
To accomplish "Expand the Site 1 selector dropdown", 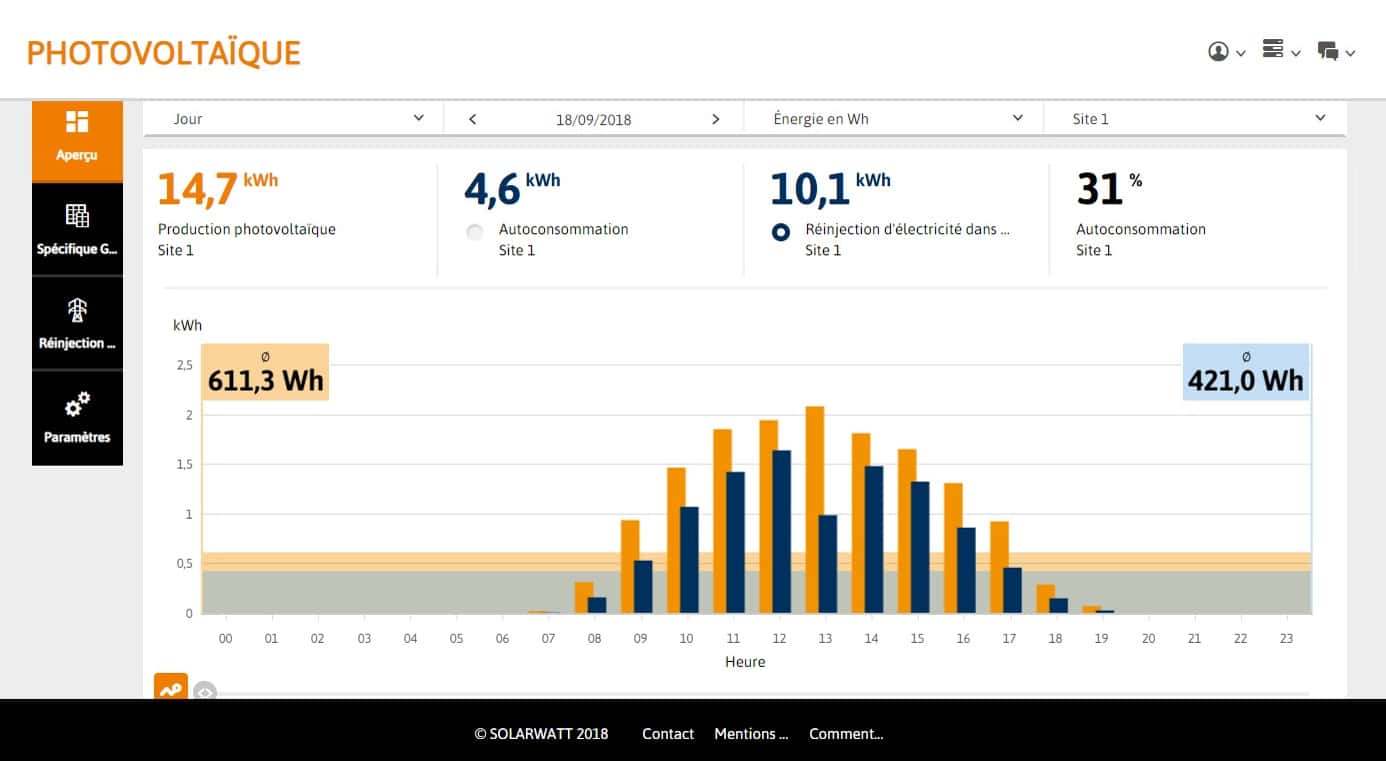I will coord(1195,119).
